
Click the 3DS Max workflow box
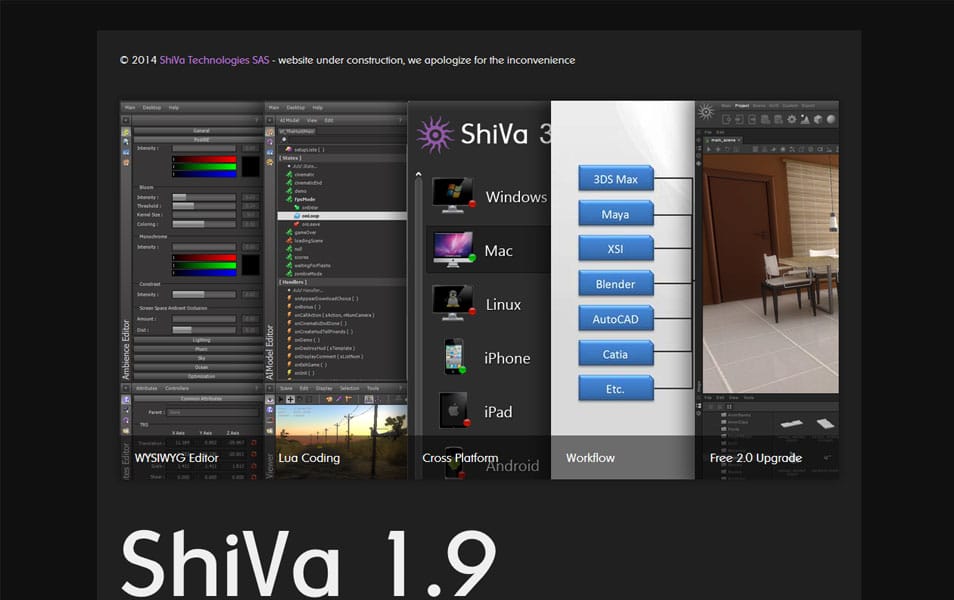[x=616, y=179]
